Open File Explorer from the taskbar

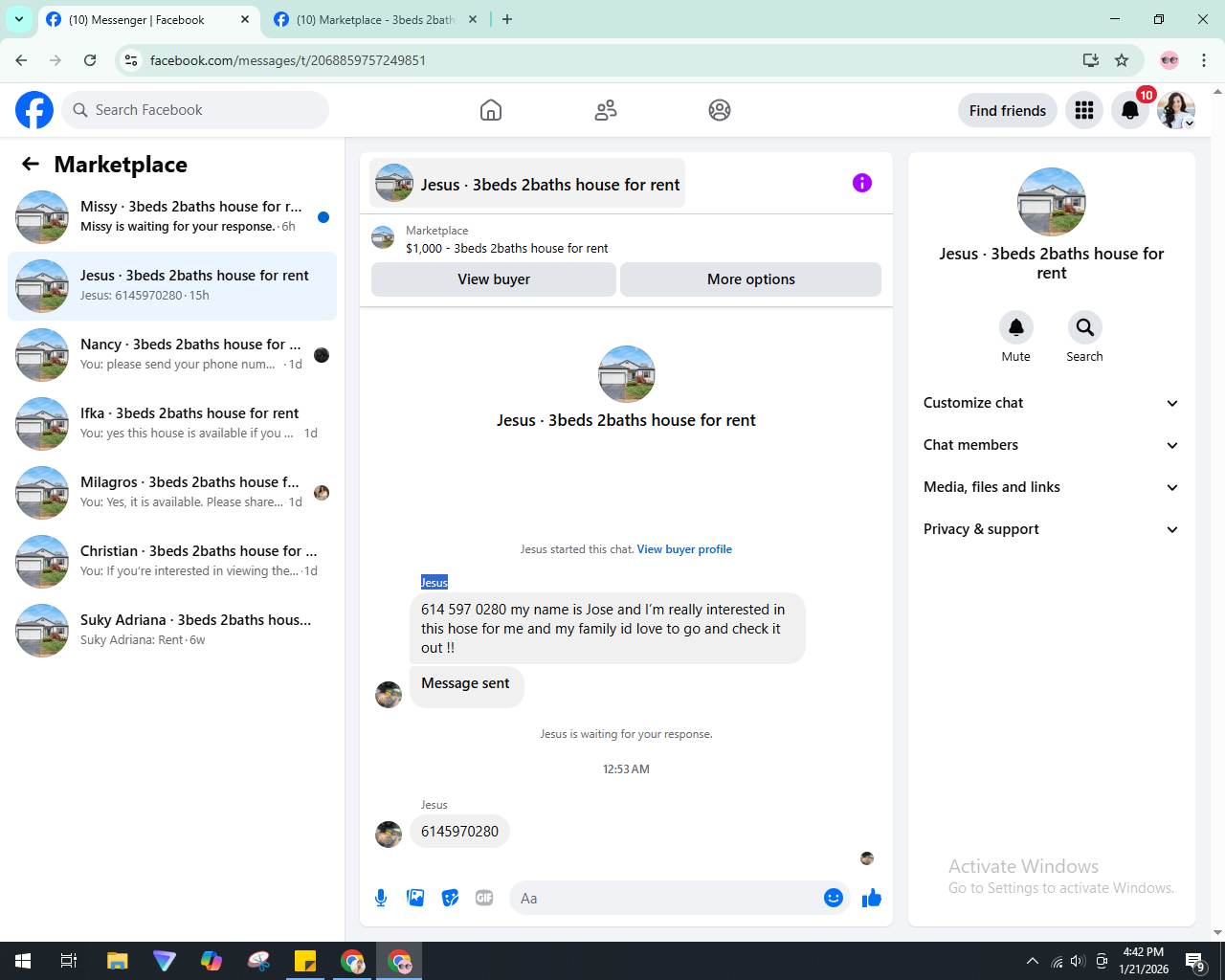[117, 961]
